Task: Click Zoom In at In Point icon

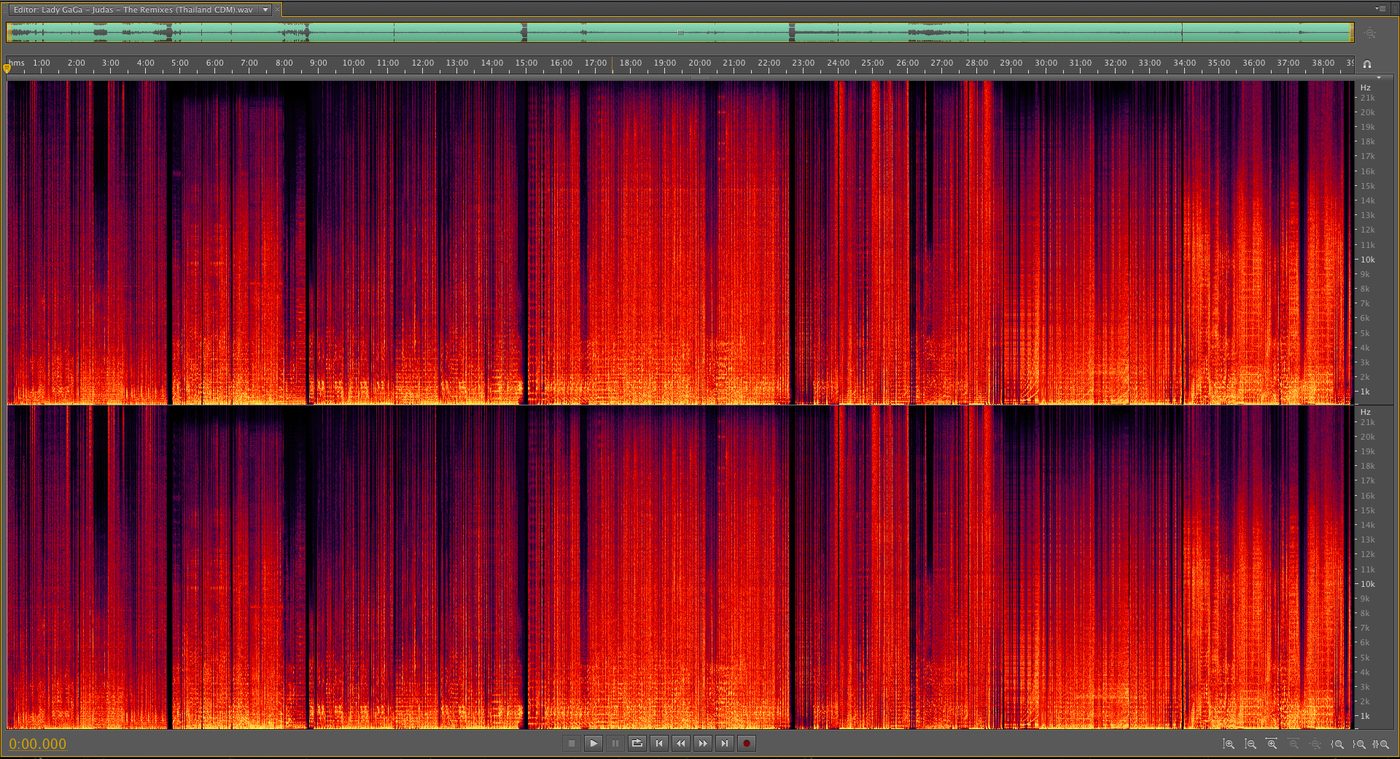Action: click(x=1337, y=744)
